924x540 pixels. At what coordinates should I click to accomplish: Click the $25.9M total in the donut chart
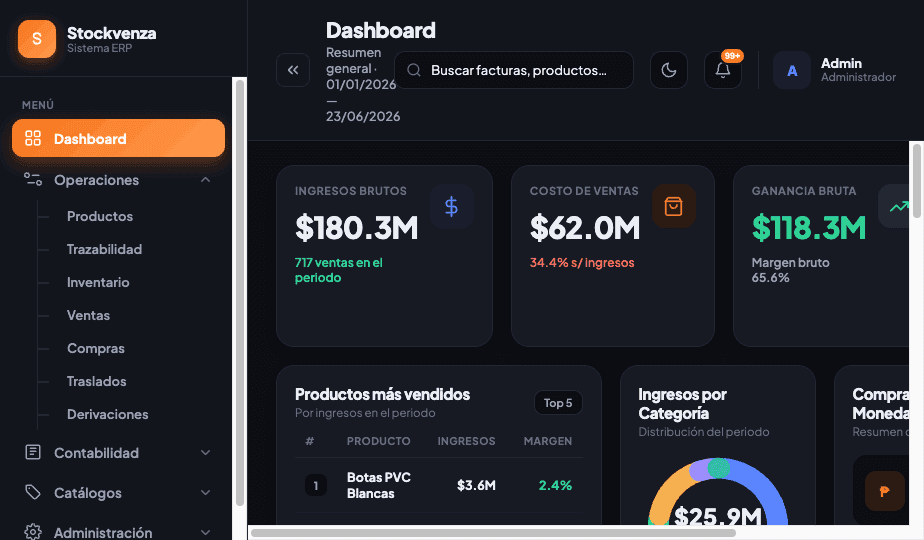(718, 515)
